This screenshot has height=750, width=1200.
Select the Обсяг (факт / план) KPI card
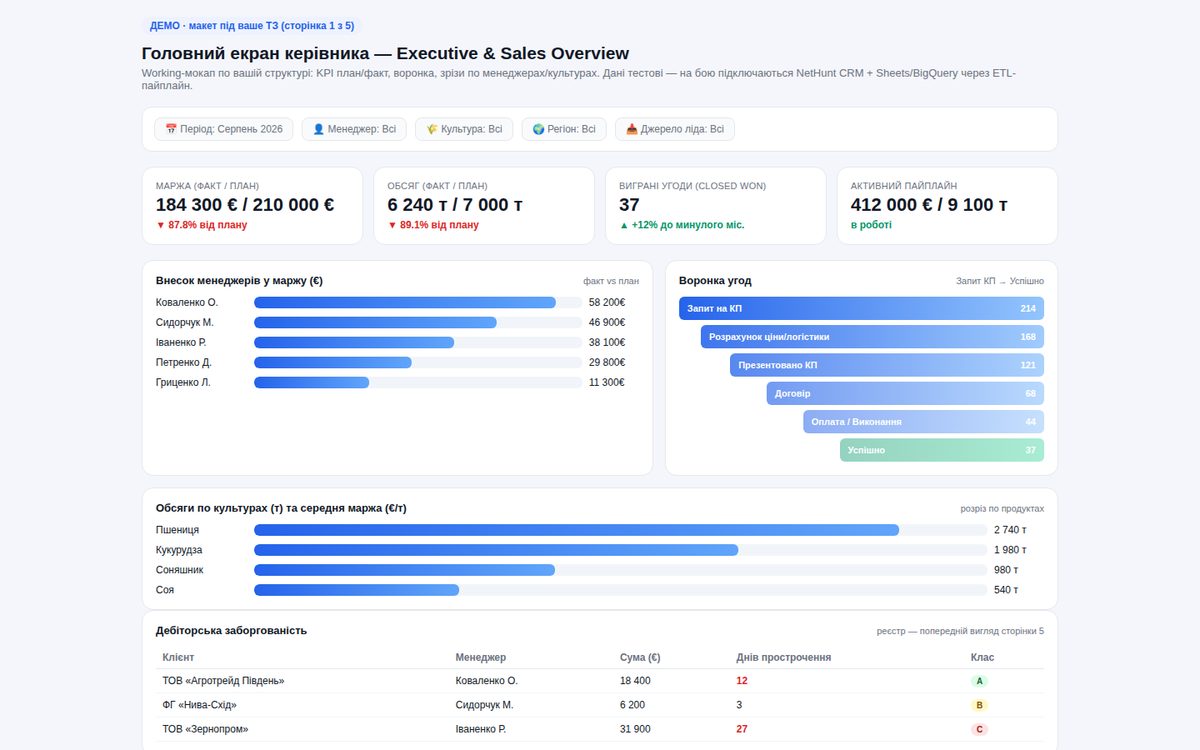click(484, 205)
